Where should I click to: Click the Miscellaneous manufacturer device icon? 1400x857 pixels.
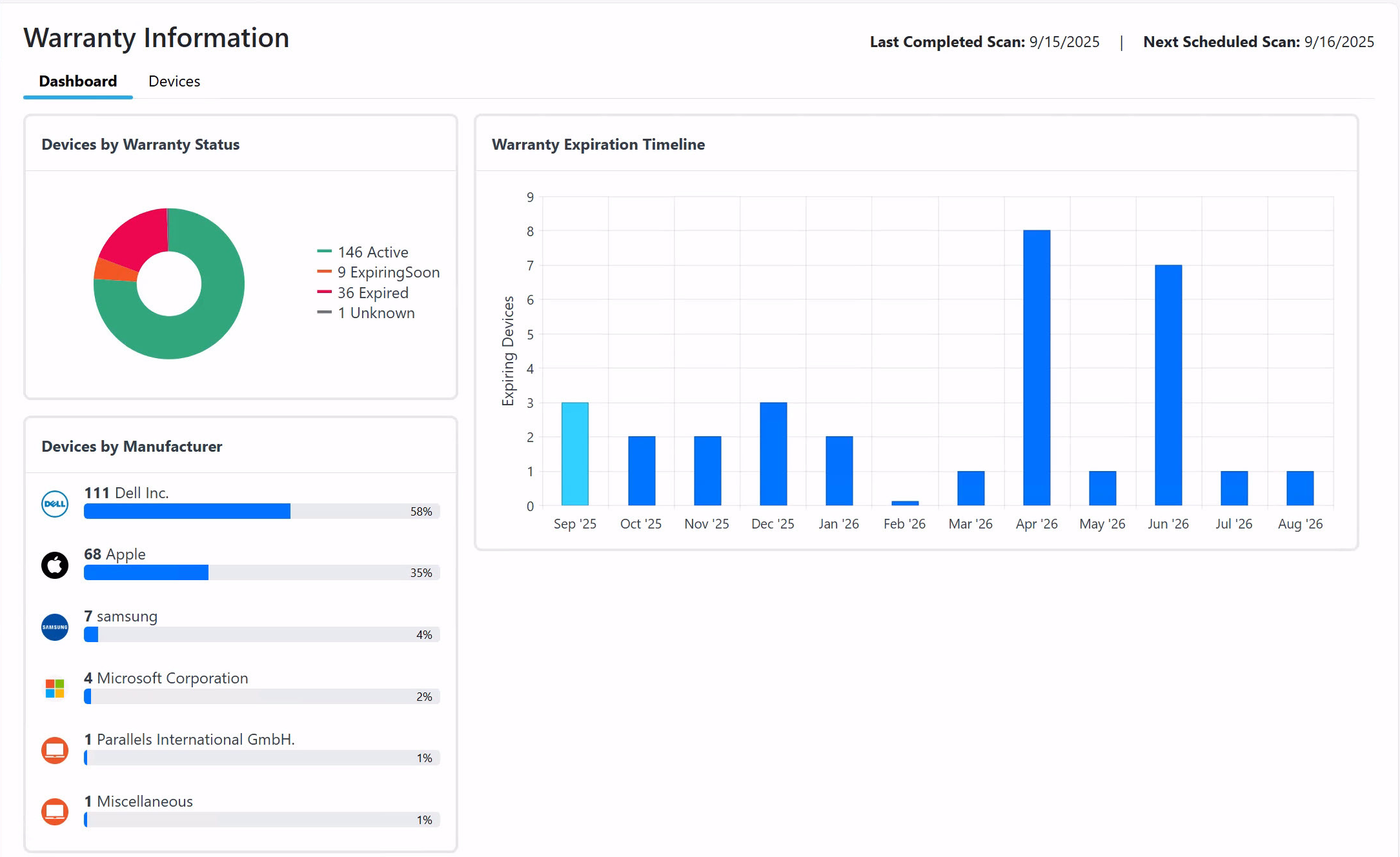55,812
